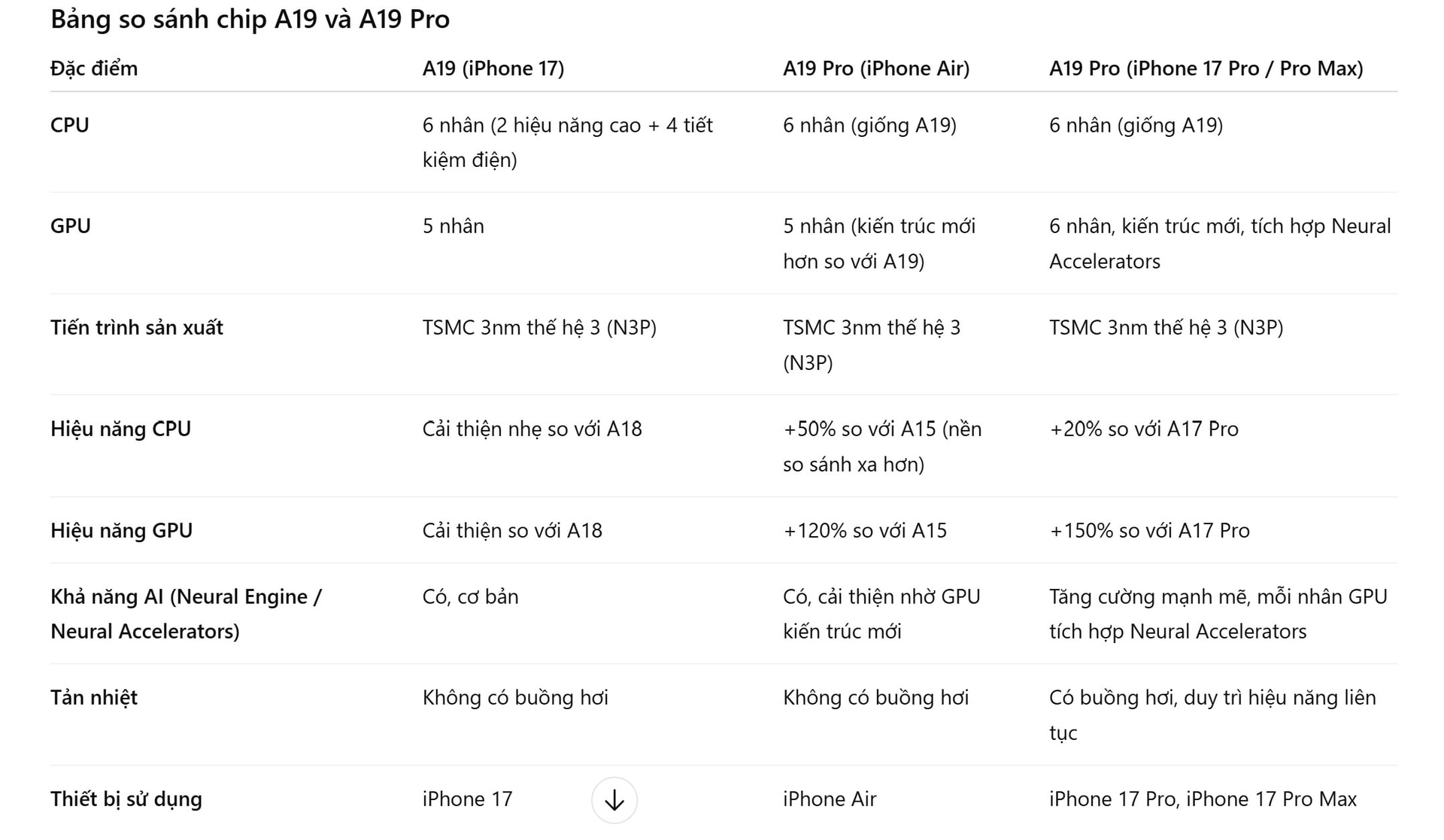Click the 'Thiết bị sử dụng' row label

[x=126, y=799]
